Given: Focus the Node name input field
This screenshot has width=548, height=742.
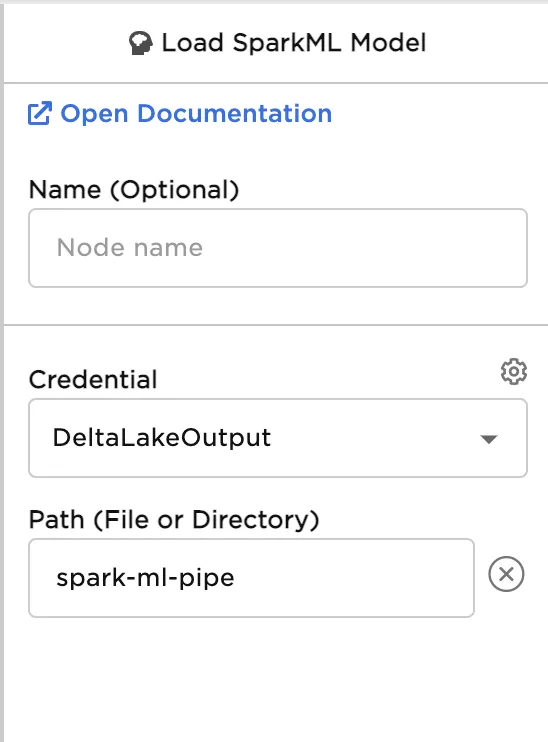Looking at the screenshot, I should 278,248.
